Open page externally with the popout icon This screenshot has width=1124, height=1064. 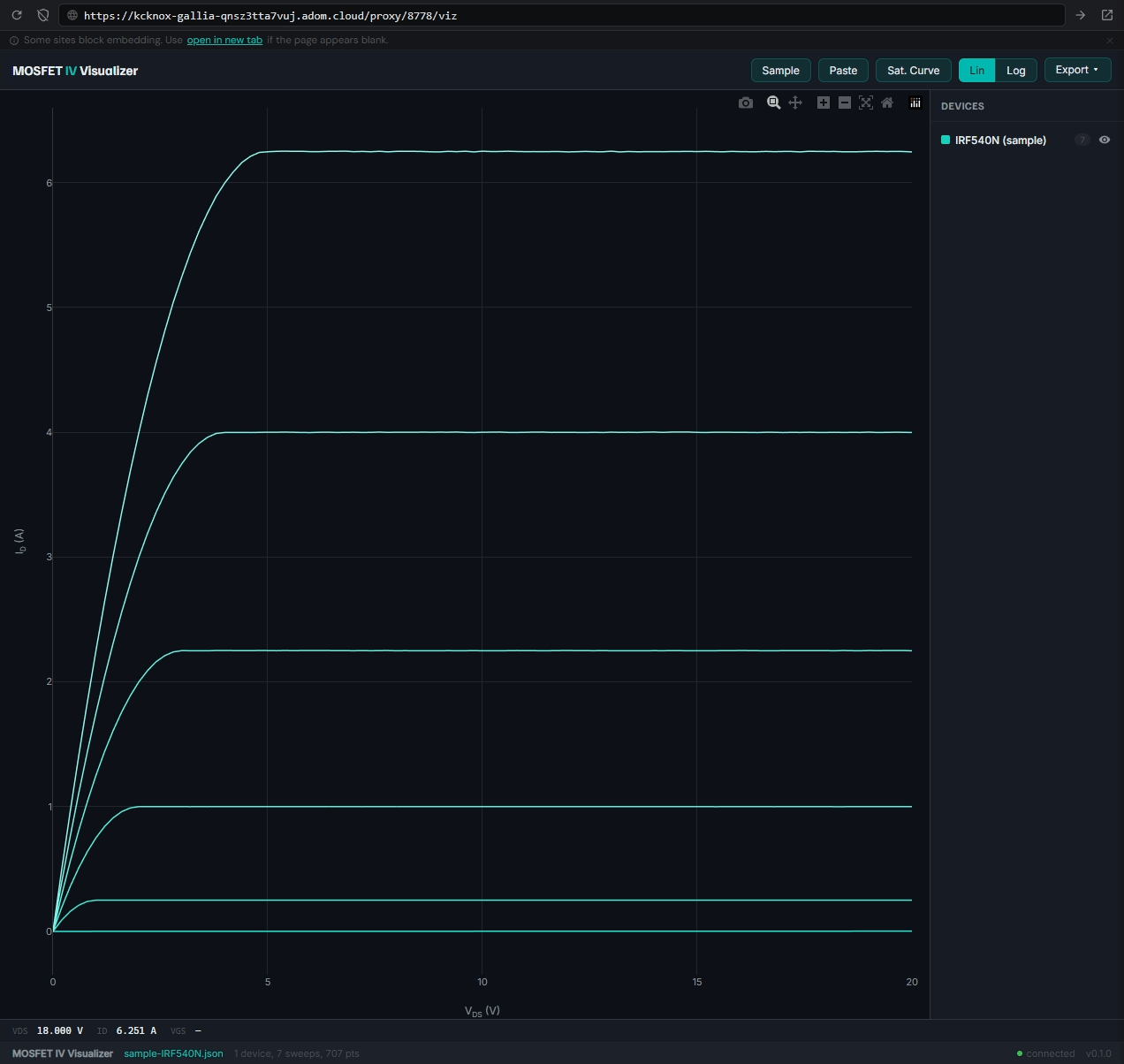click(x=1106, y=15)
